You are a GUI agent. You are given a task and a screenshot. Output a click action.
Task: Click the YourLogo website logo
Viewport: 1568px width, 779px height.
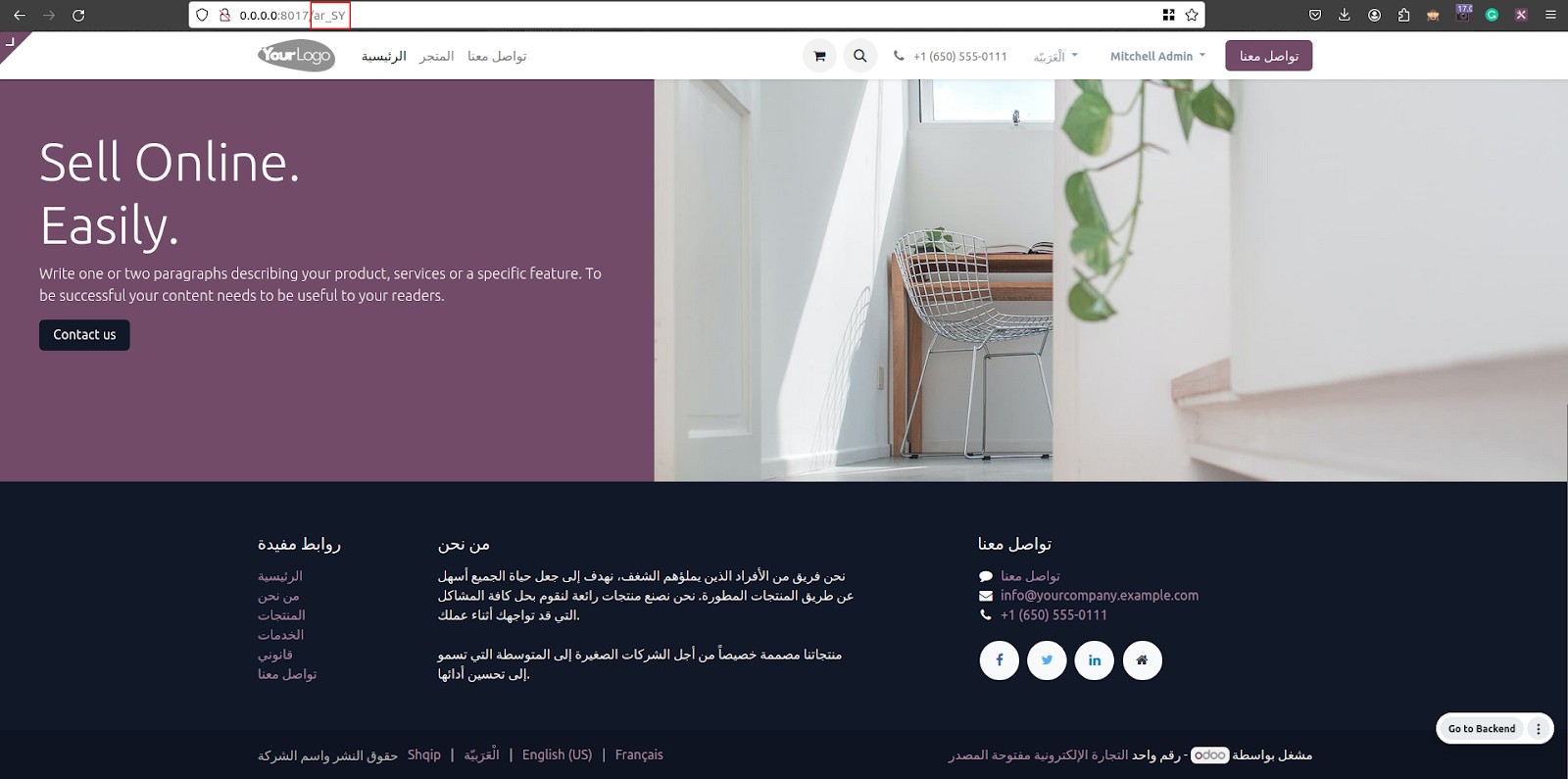click(296, 56)
